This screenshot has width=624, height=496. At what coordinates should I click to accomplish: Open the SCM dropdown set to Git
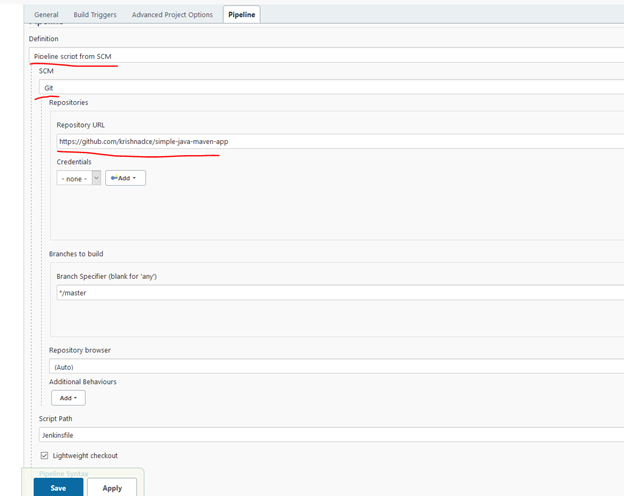pyautogui.click(x=330, y=87)
